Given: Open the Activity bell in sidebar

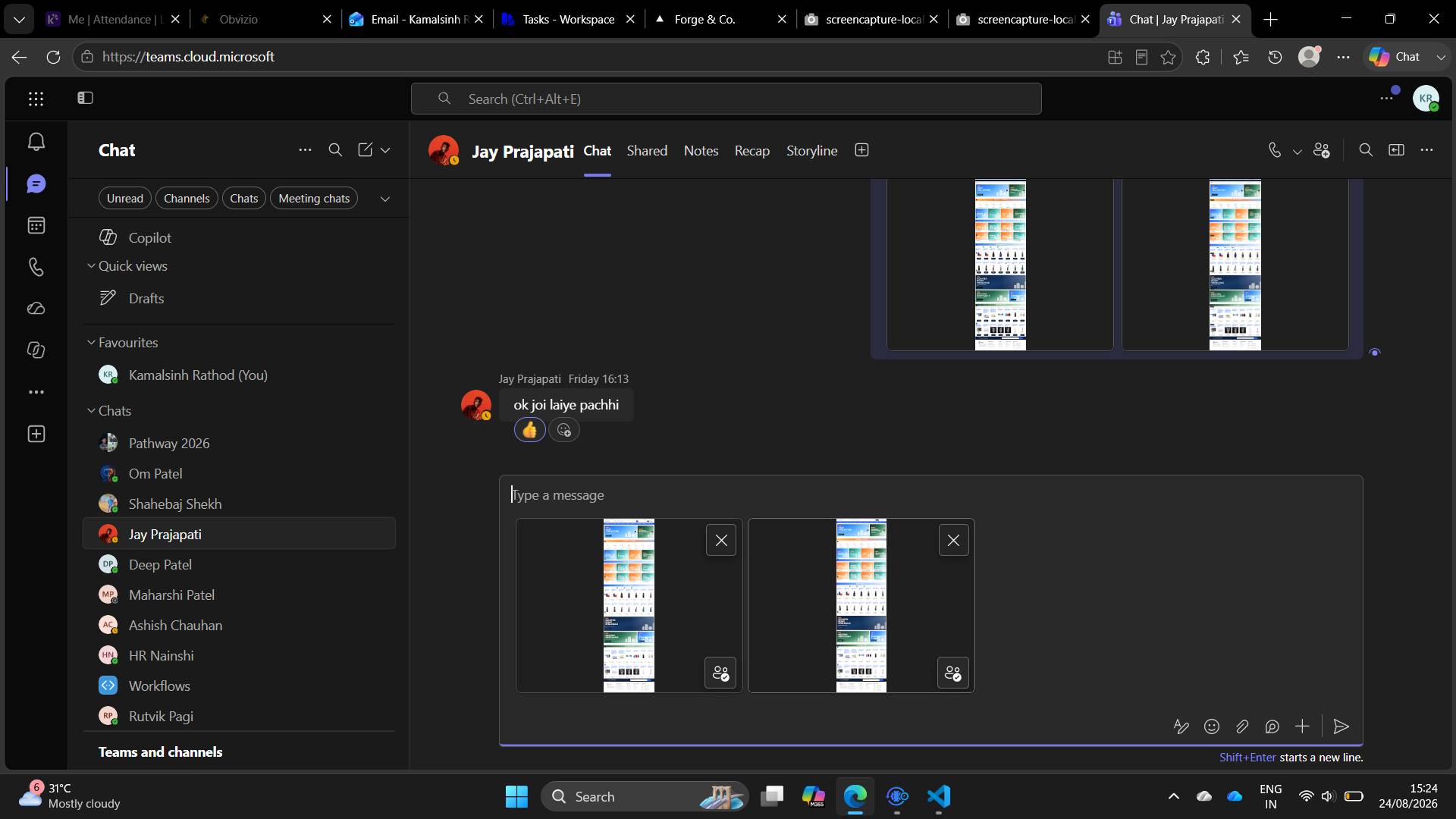Looking at the screenshot, I should (36, 142).
